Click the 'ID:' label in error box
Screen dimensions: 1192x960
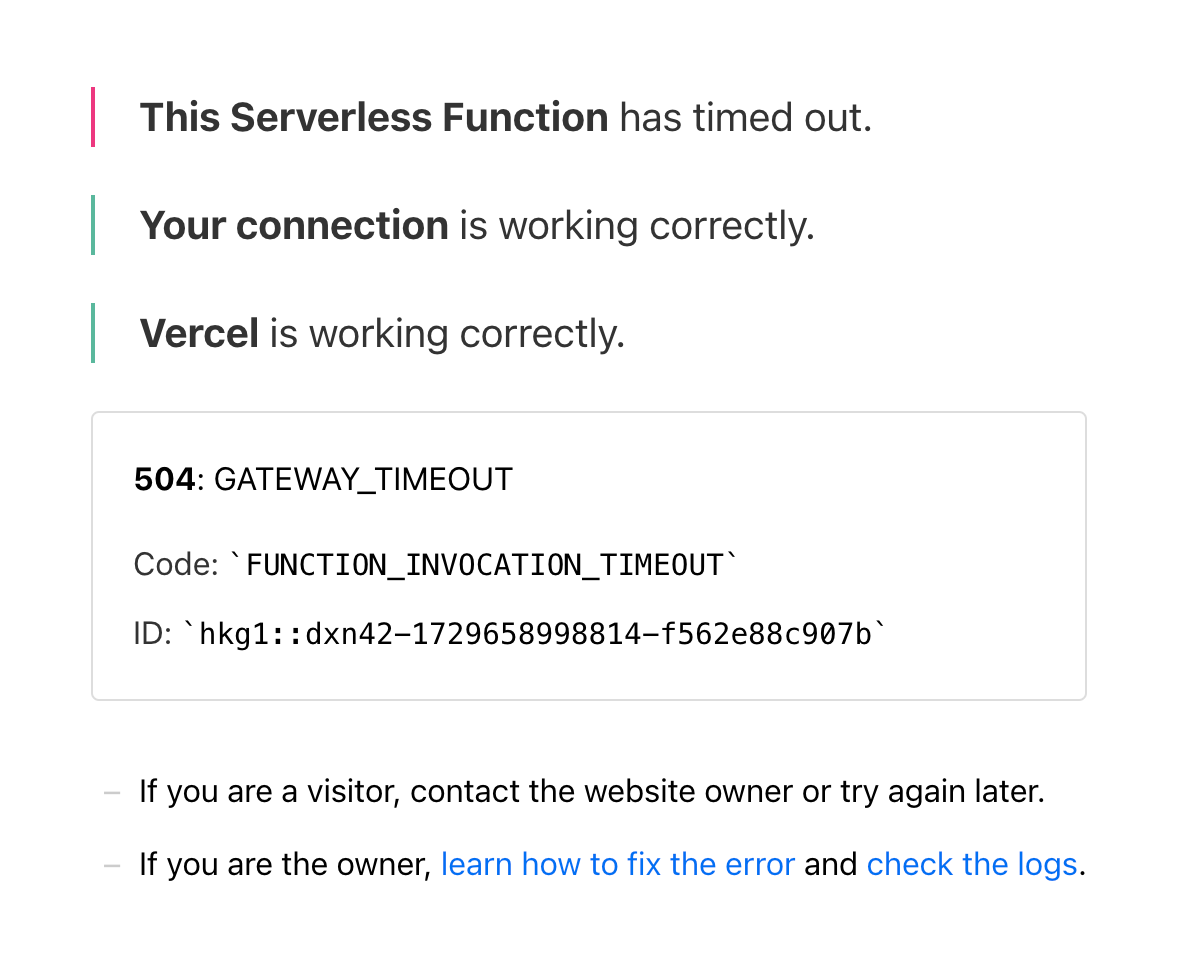[153, 633]
